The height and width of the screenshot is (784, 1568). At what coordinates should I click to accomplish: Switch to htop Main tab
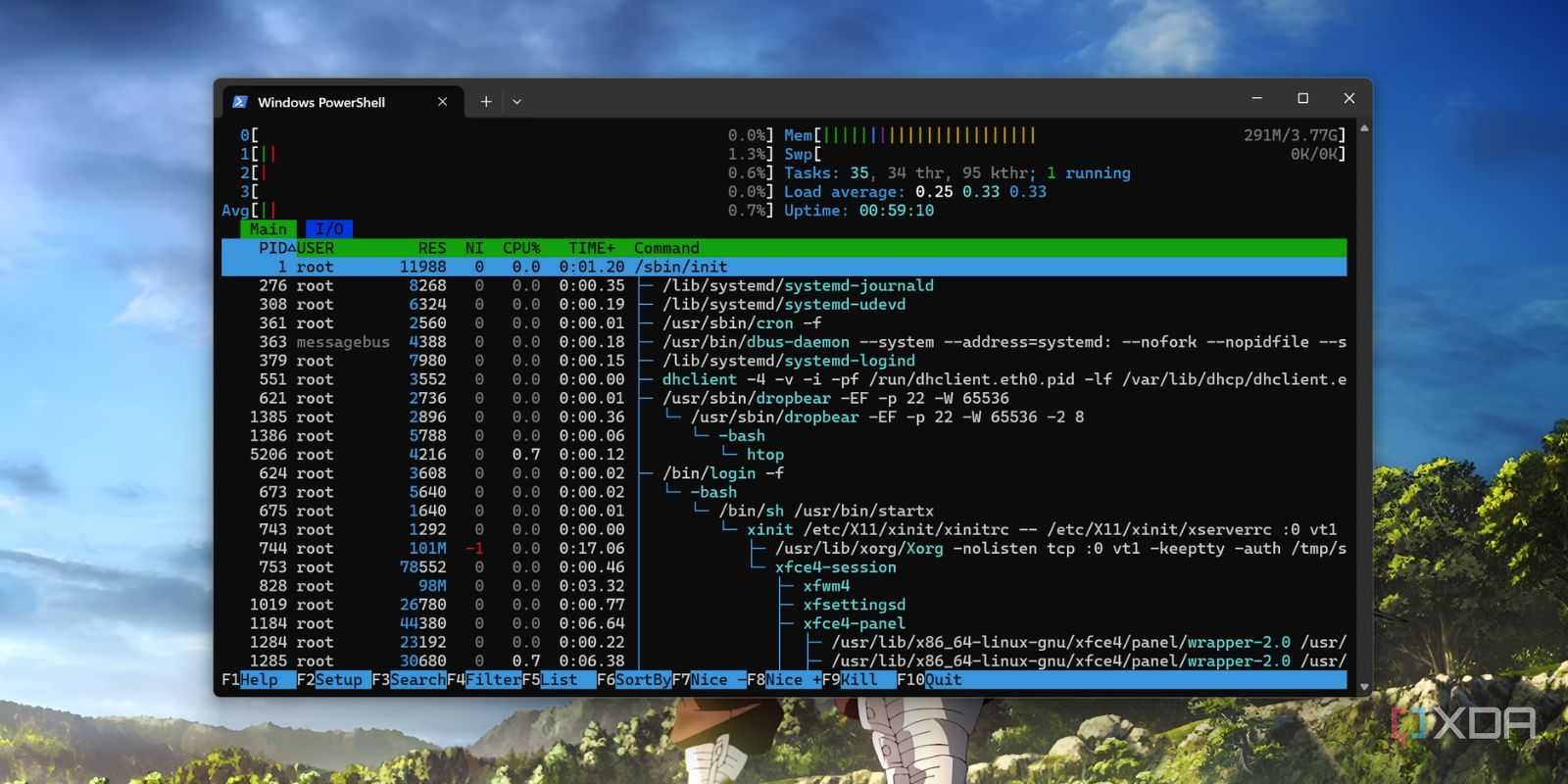pos(269,229)
